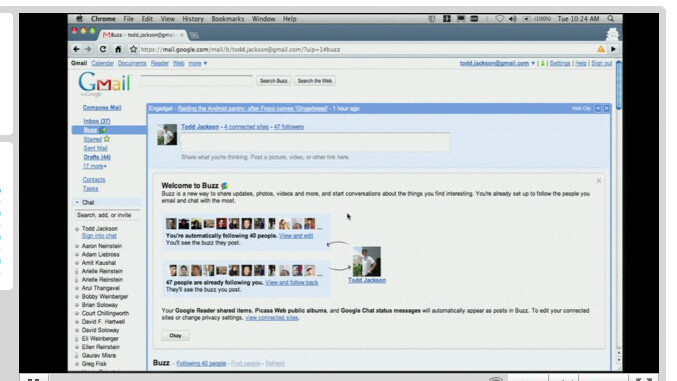Click the Okay button

pos(175,336)
